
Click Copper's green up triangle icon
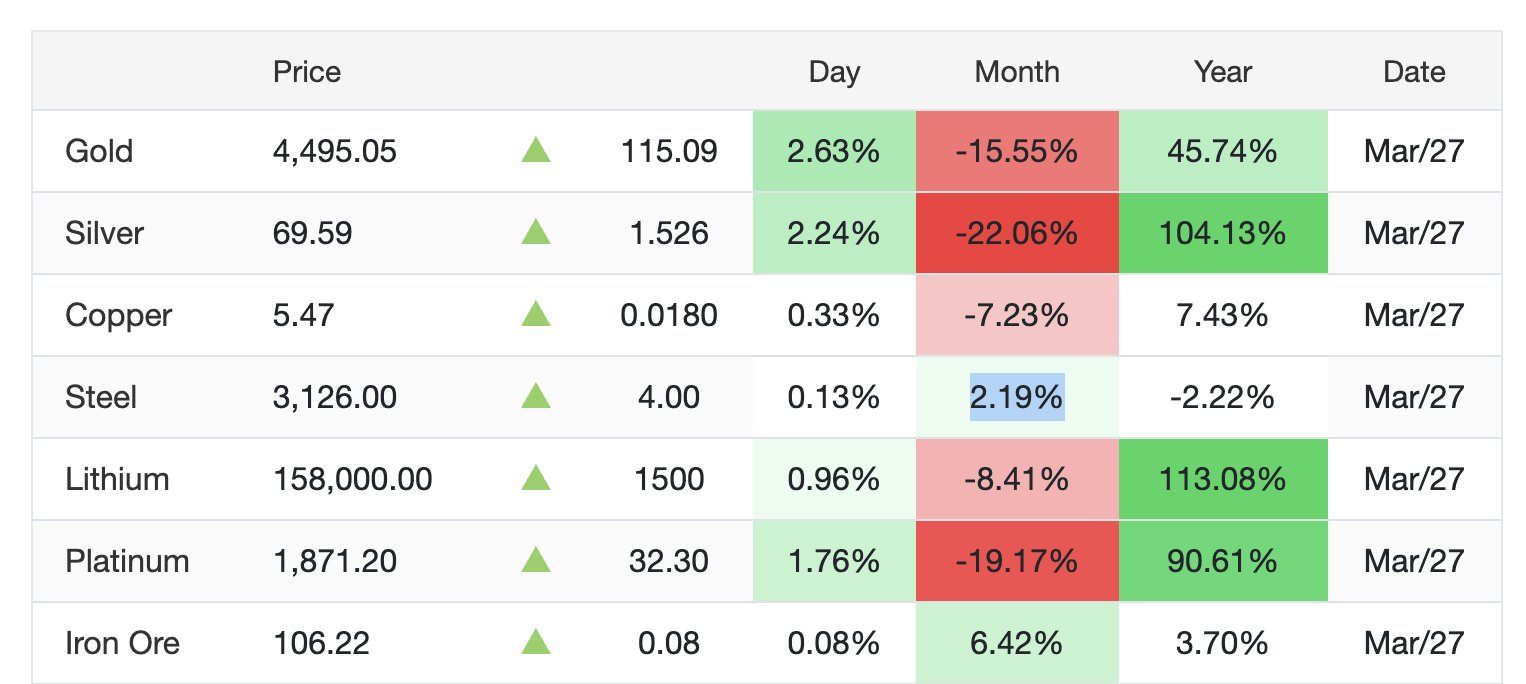click(x=536, y=316)
